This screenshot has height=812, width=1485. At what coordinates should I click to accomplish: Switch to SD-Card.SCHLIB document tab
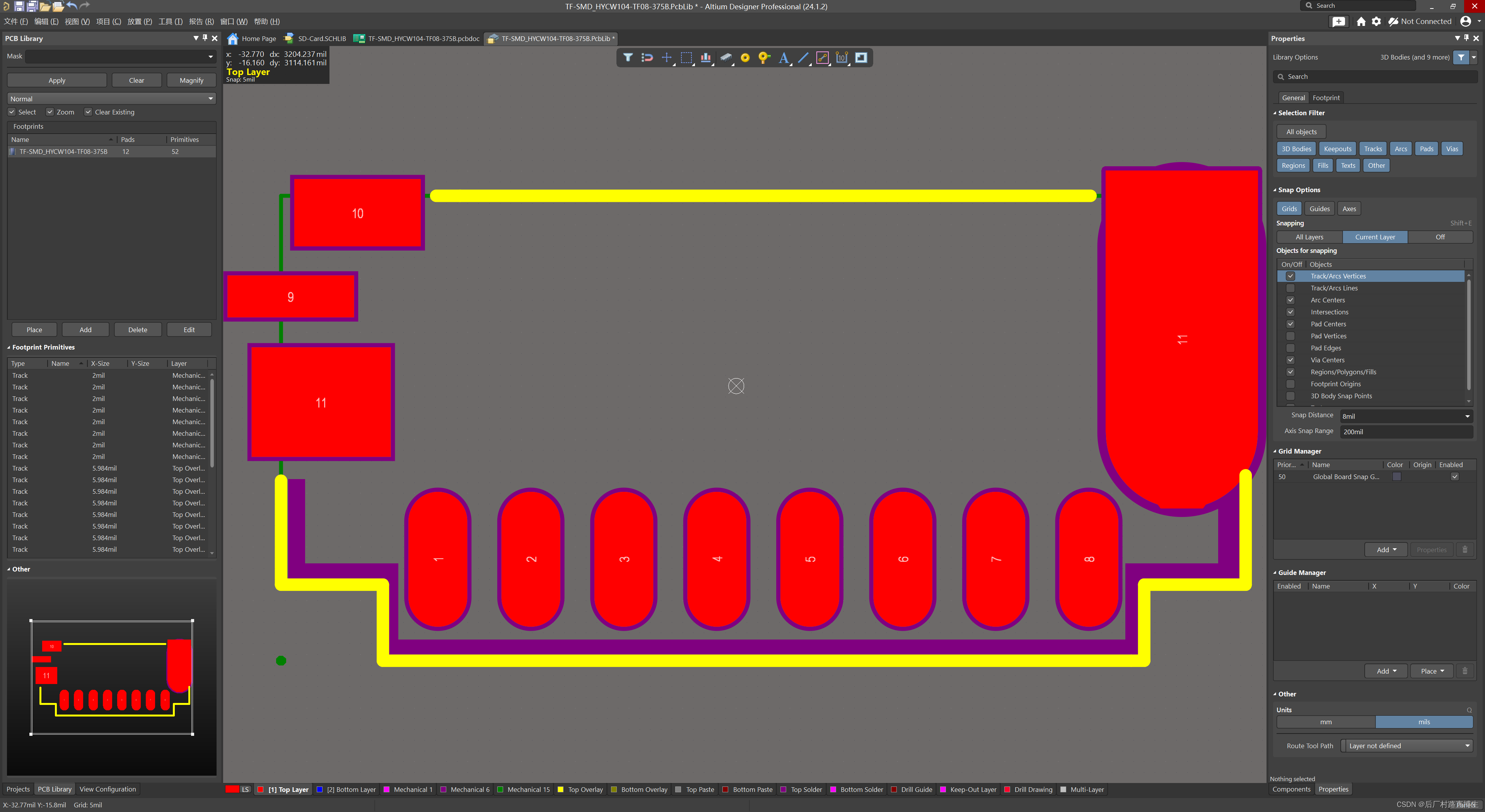pos(316,39)
